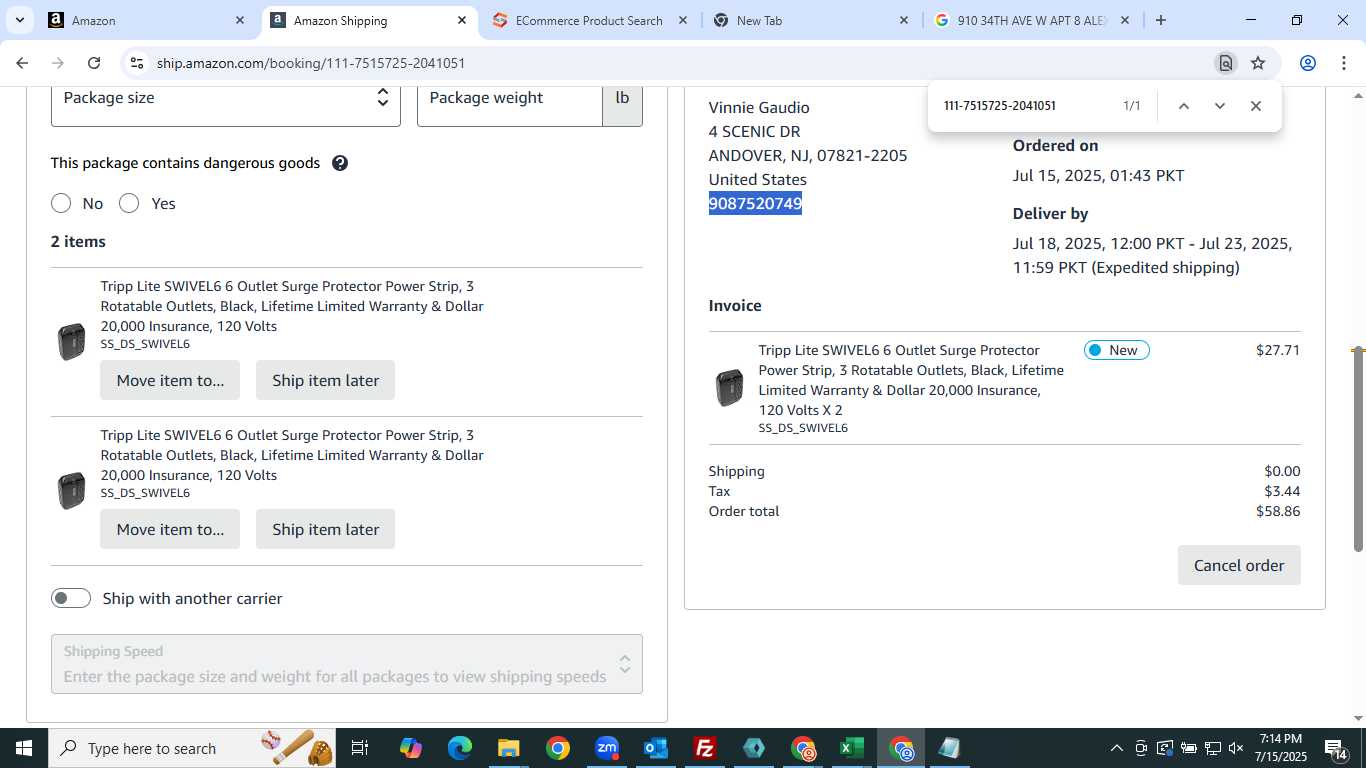Click the order total $58.86
Image resolution: width=1366 pixels, height=768 pixels.
click(1278, 511)
